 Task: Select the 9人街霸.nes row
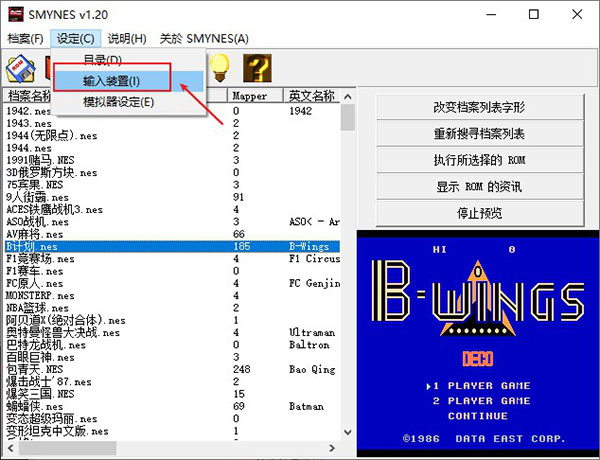click(172, 197)
